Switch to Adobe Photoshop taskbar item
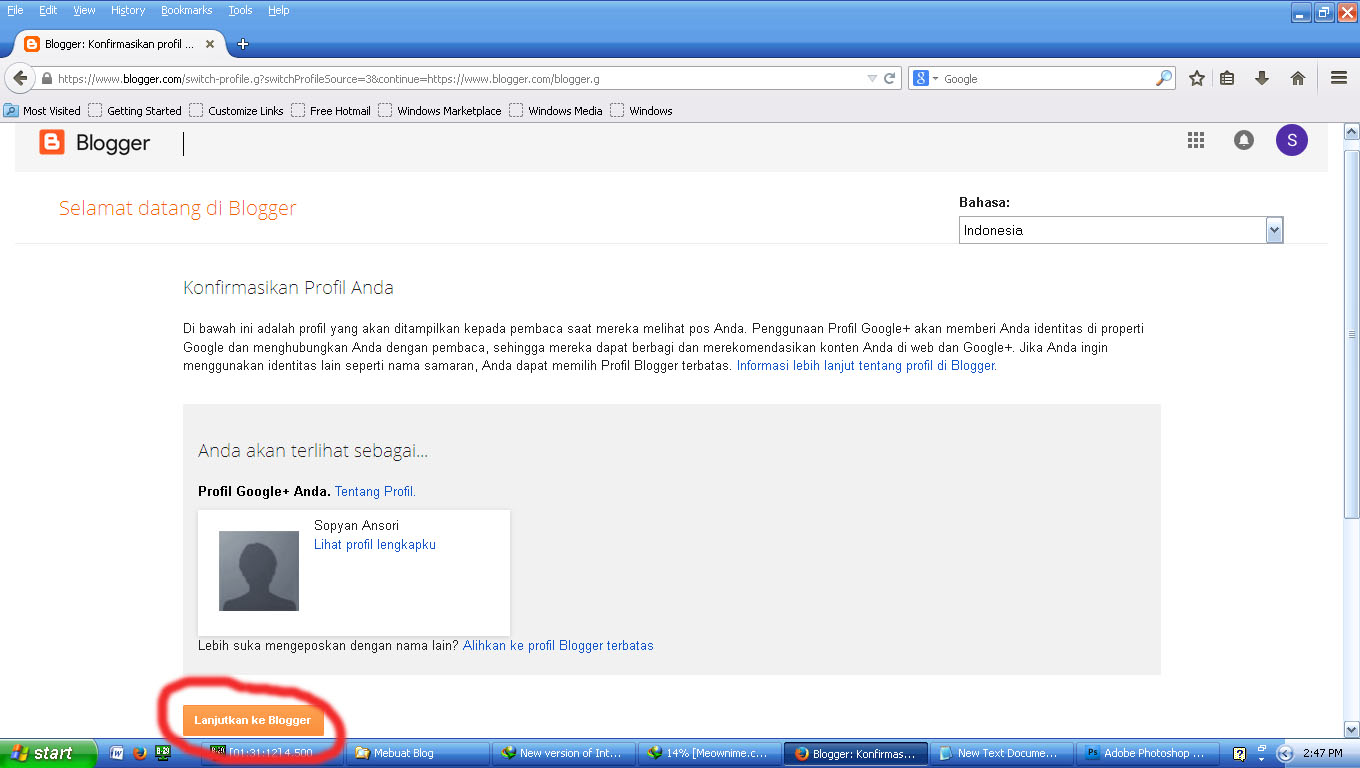This screenshot has width=1360, height=768. [1147, 753]
